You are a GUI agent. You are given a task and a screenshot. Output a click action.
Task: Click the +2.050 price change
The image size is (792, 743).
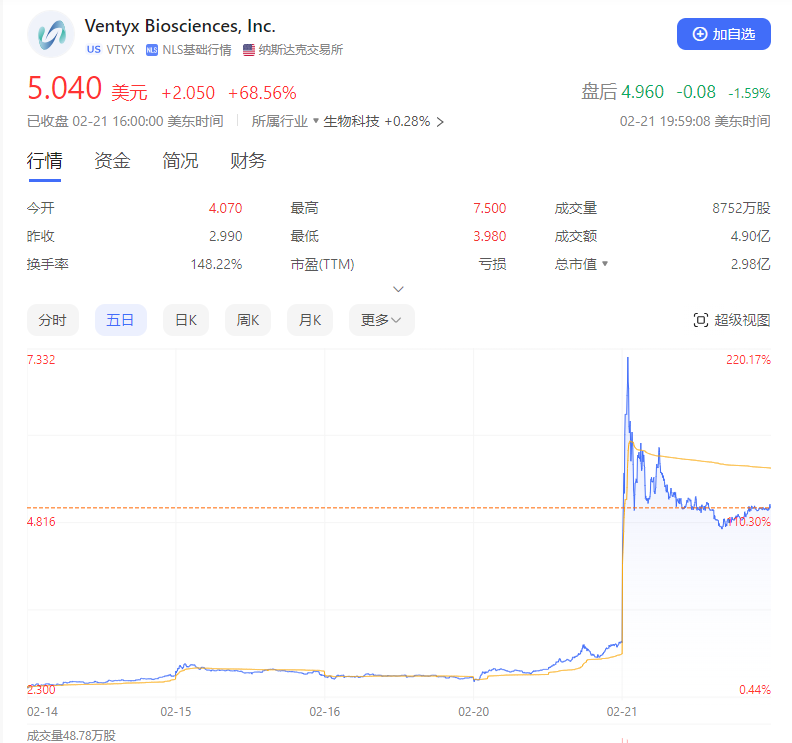[x=188, y=93]
